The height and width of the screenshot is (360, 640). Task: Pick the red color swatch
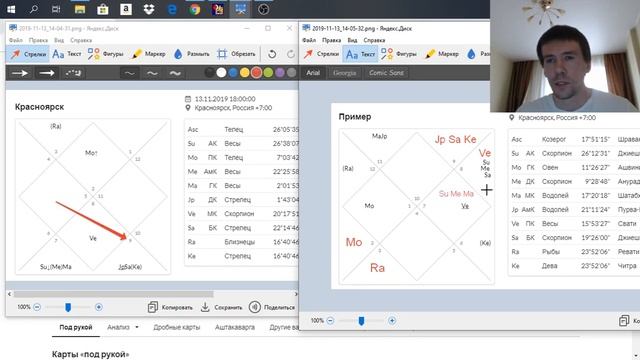pos(256,73)
